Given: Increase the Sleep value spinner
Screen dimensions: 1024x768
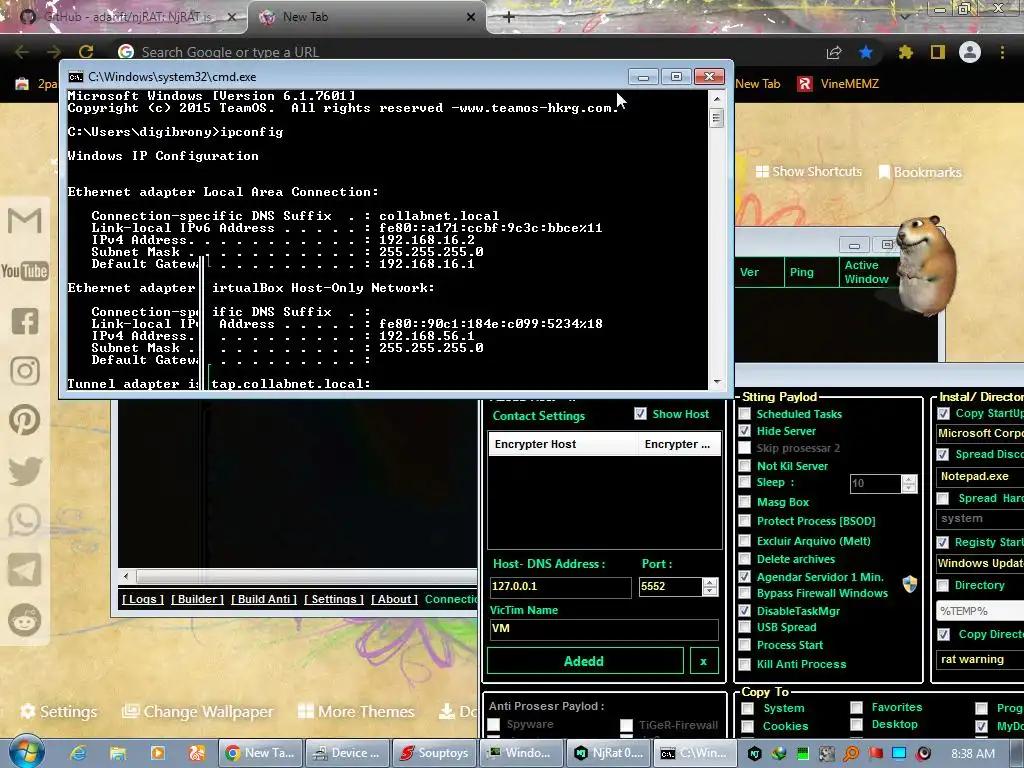Looking at the screenshot, I should tap(908, 479).
